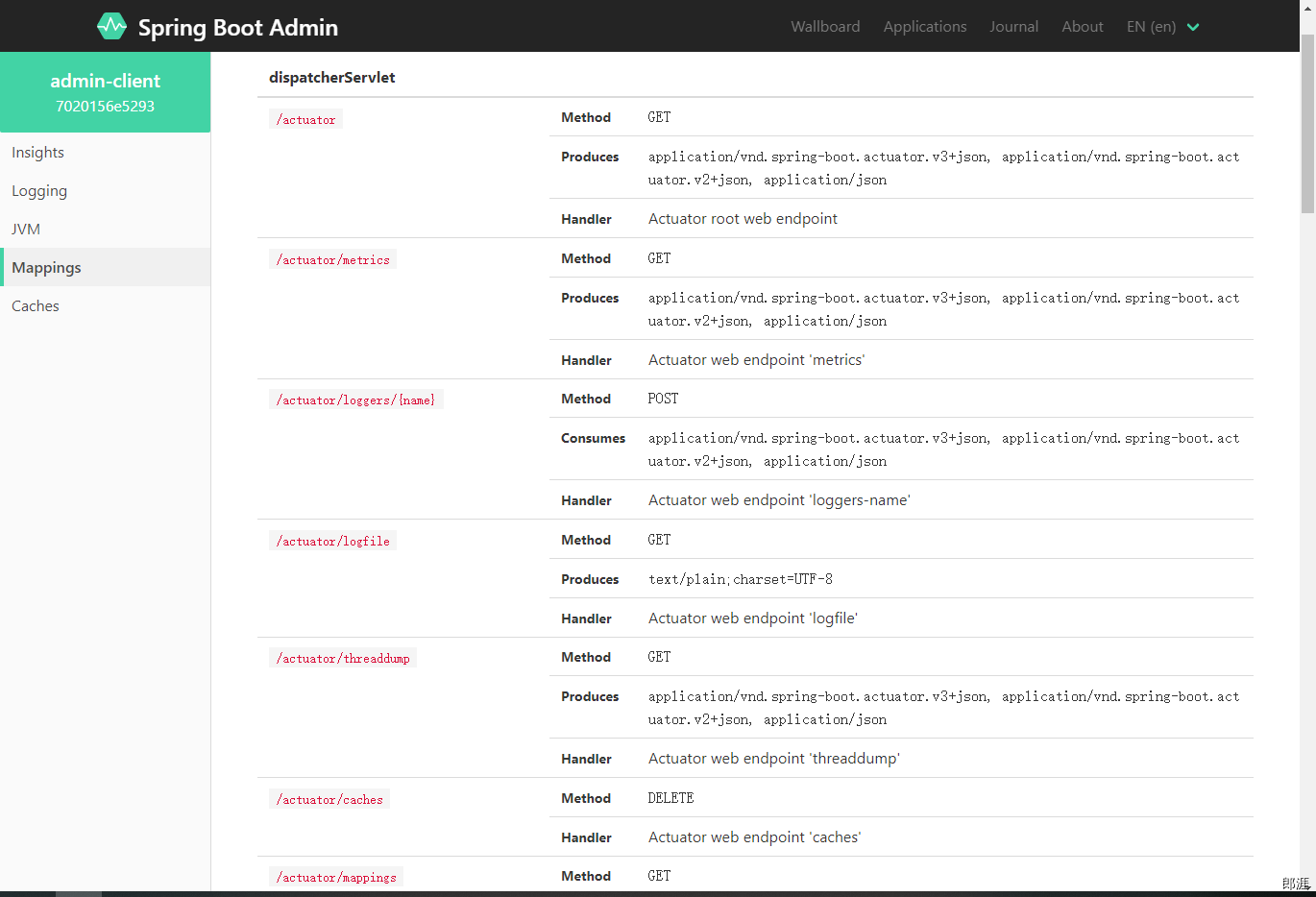Click the /actuator/loggers/{name} path tag
1316x897 pixels.
(x=355, y=400)
